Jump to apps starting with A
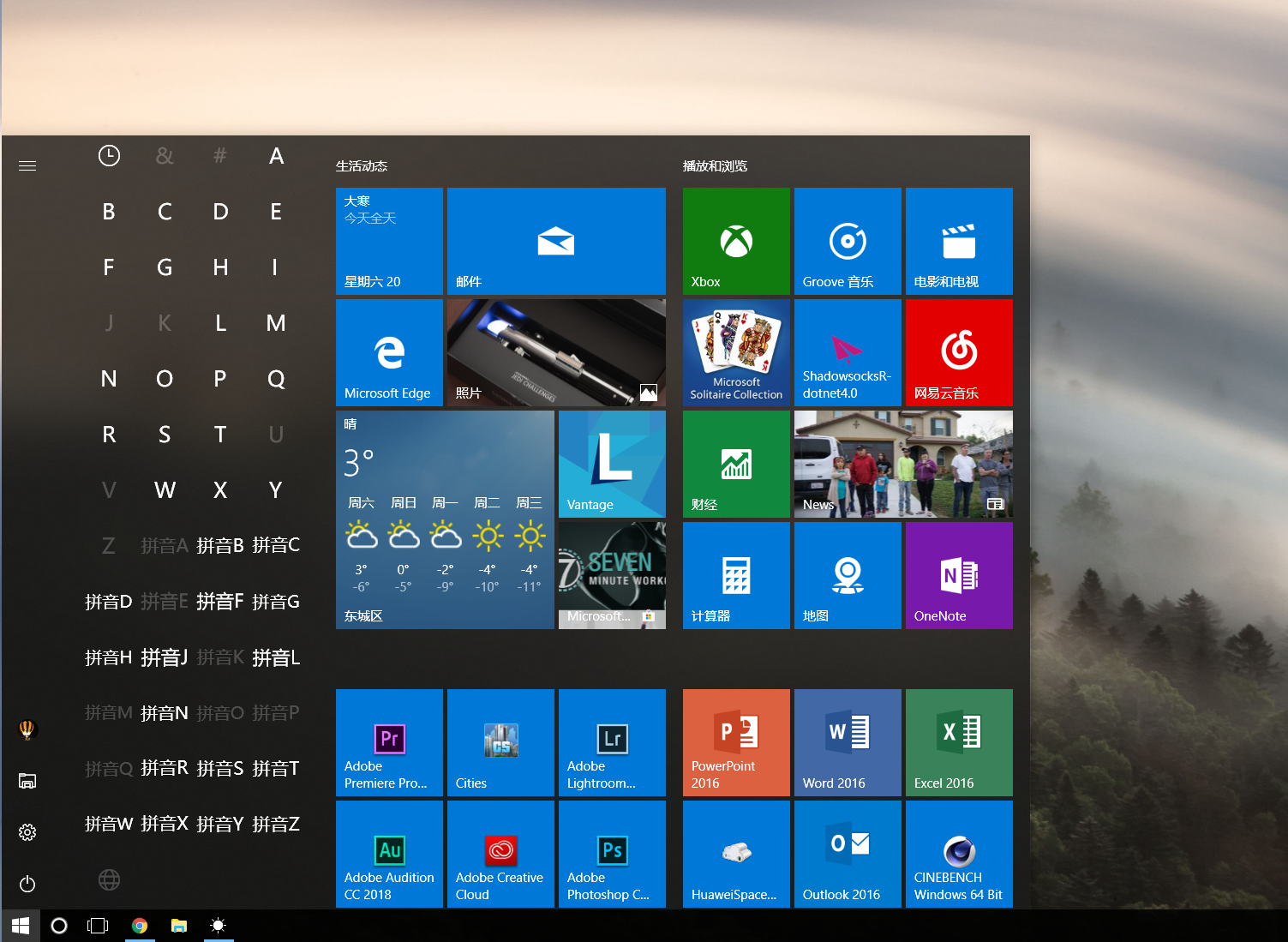The width and height of the screenshot is (1288, 942). pos(276,156)
